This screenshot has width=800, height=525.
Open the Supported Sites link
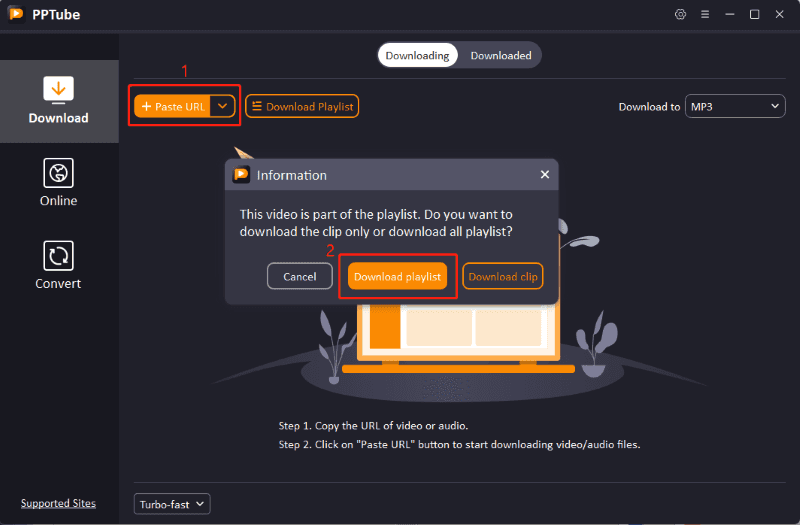pyautogui.click(x=58, y=503)
